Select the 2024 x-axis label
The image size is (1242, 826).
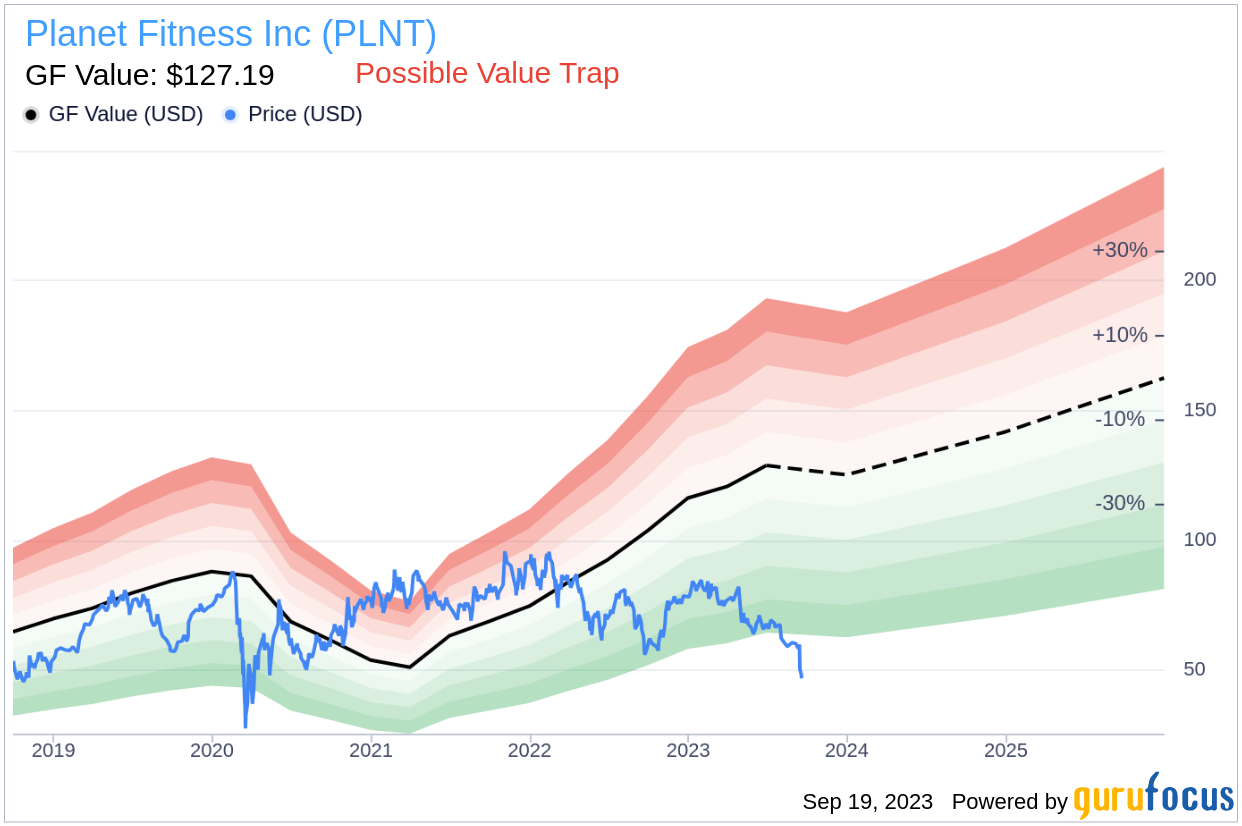click(x=846, y=750)
